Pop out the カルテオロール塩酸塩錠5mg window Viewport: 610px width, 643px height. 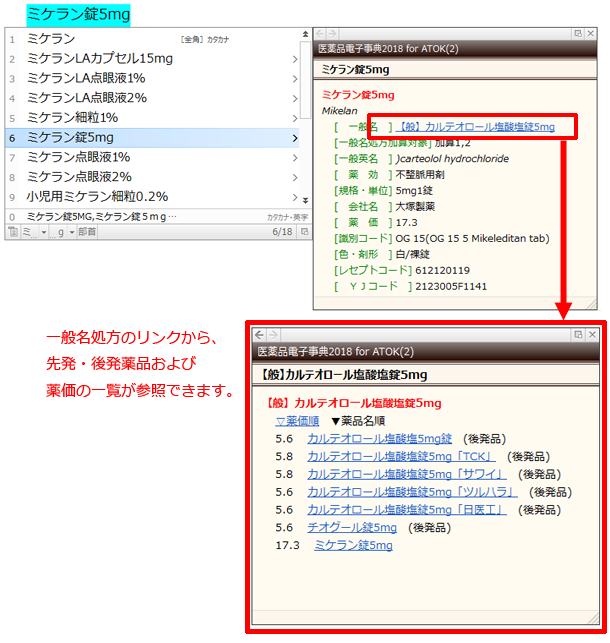(x=578, y=335)
